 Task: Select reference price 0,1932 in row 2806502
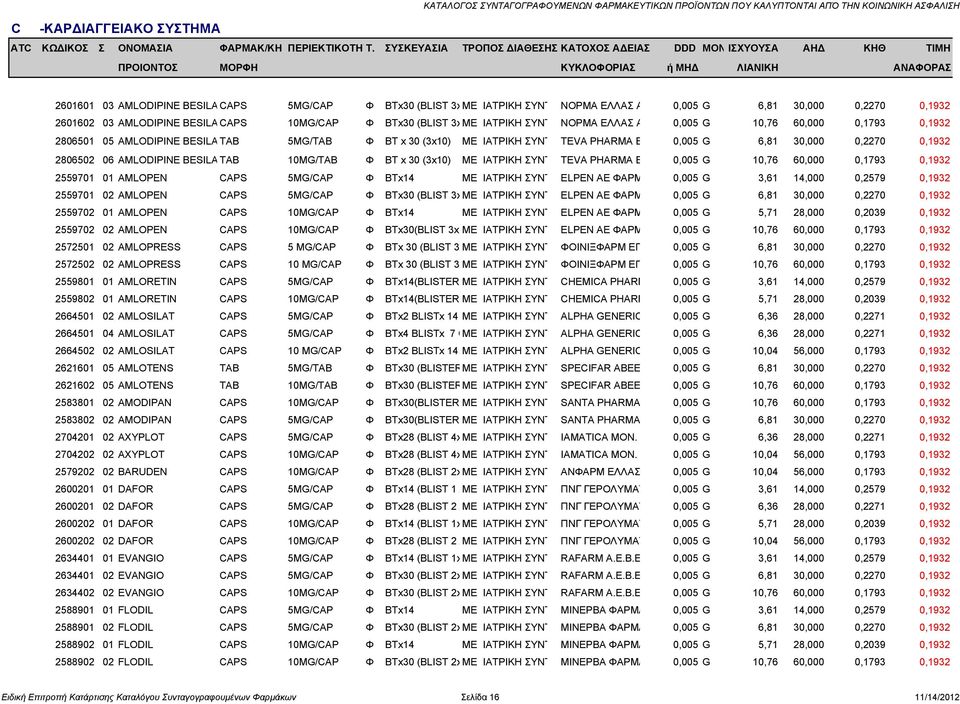point(935,160)
